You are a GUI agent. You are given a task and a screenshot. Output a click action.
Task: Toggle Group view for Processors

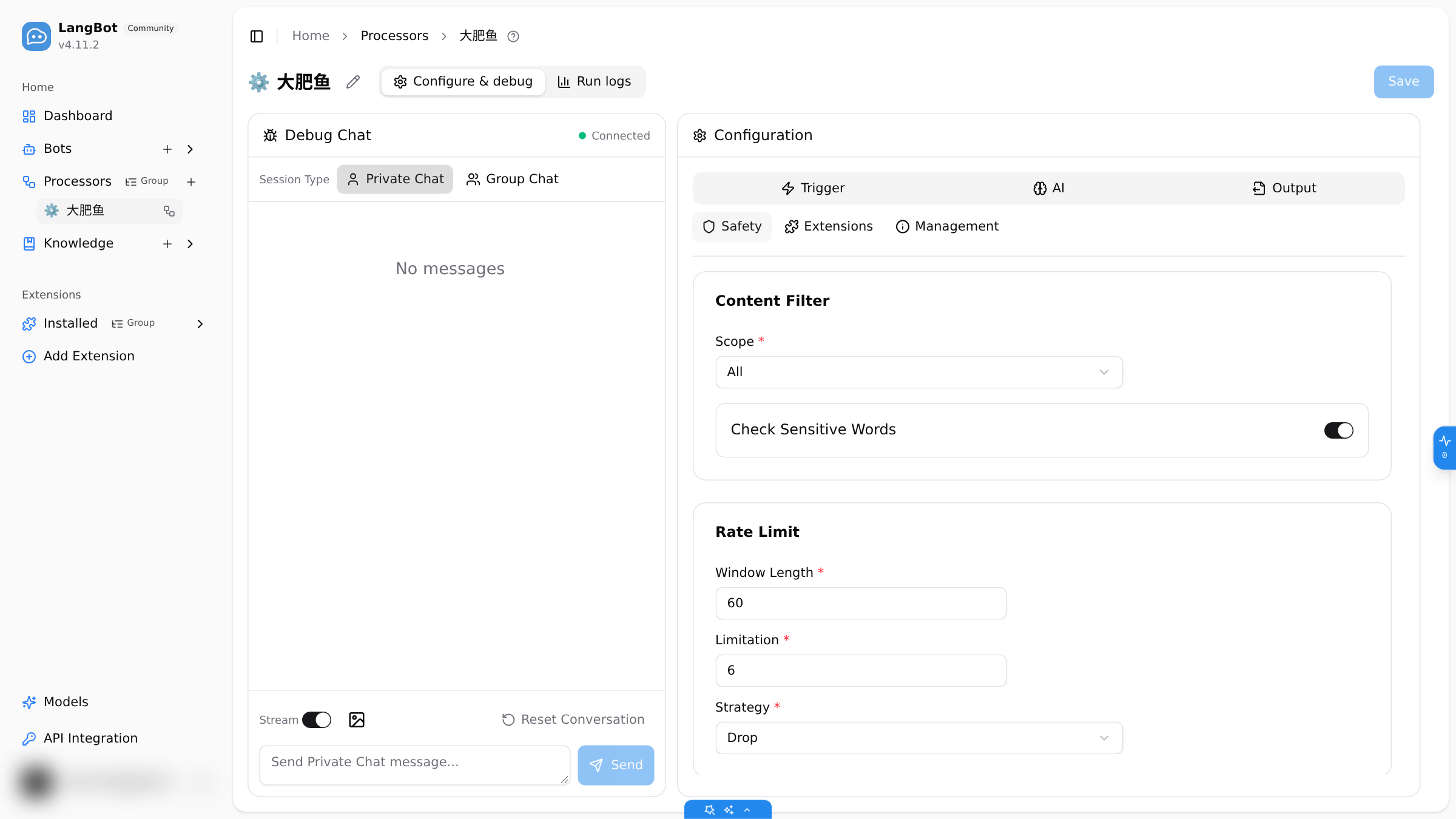tap(147, 181)
